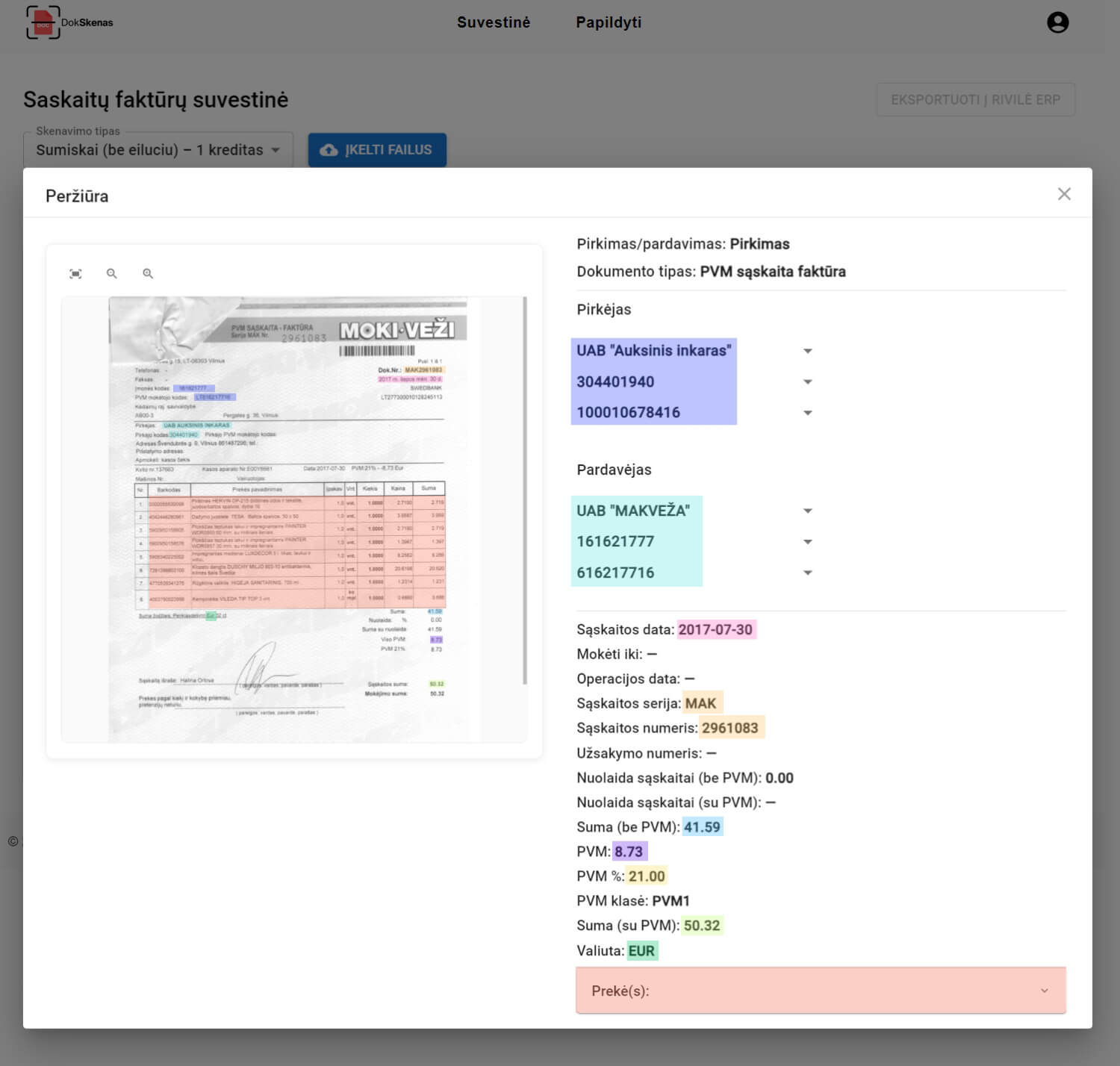This screenshot has height=1066, width=1120.
Task: Open the Papildyti menu item
Action: 609,22
